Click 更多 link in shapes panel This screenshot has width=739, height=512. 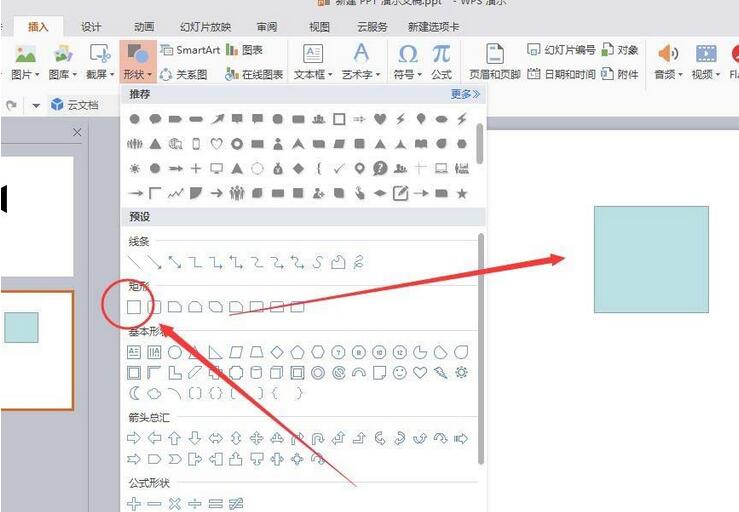[465, 94]
